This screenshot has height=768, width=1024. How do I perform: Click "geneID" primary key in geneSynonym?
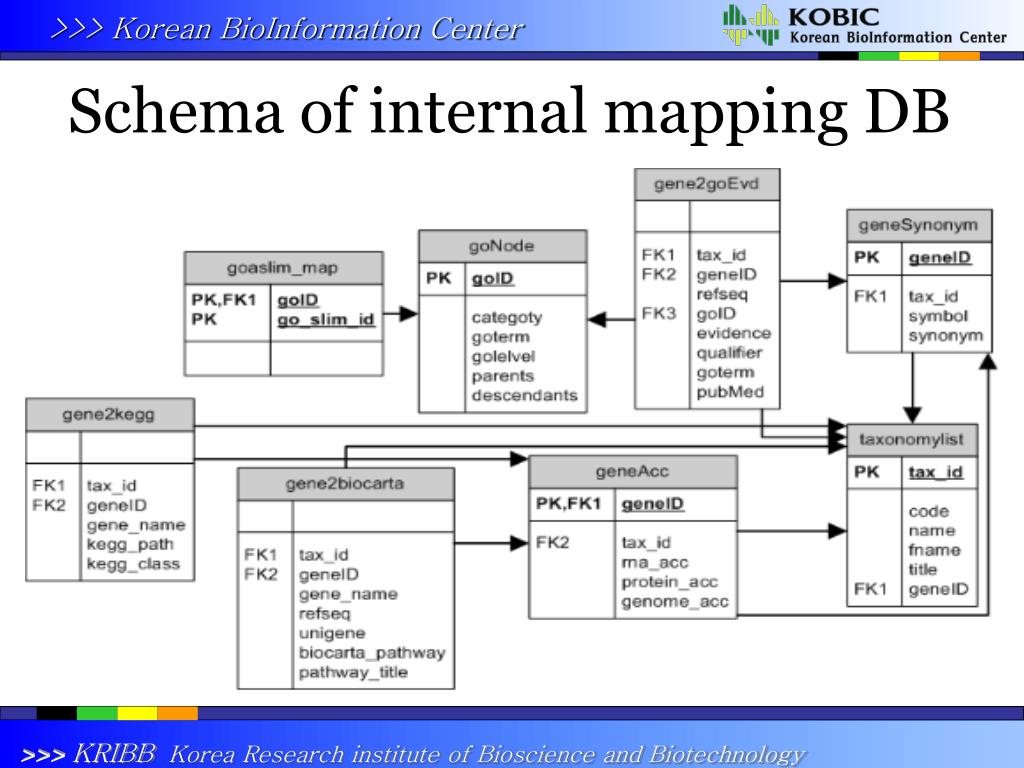point(939,257)
